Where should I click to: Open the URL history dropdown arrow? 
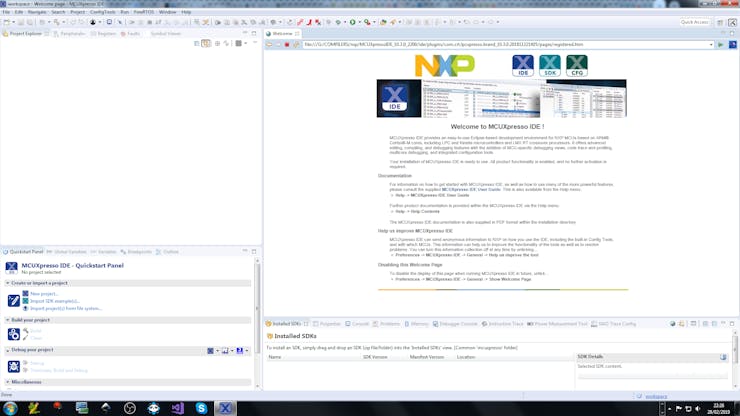711,45
